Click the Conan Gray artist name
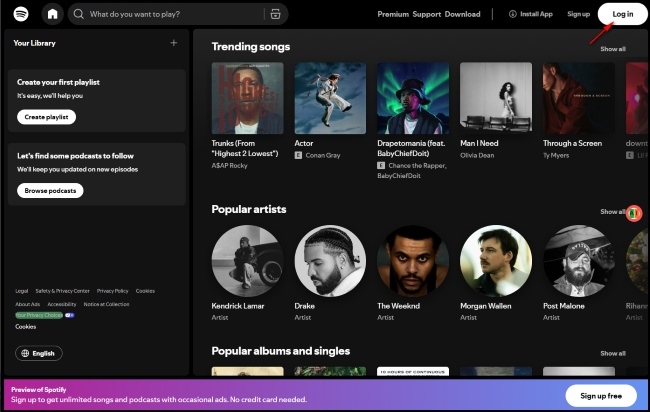 (323, 155)
